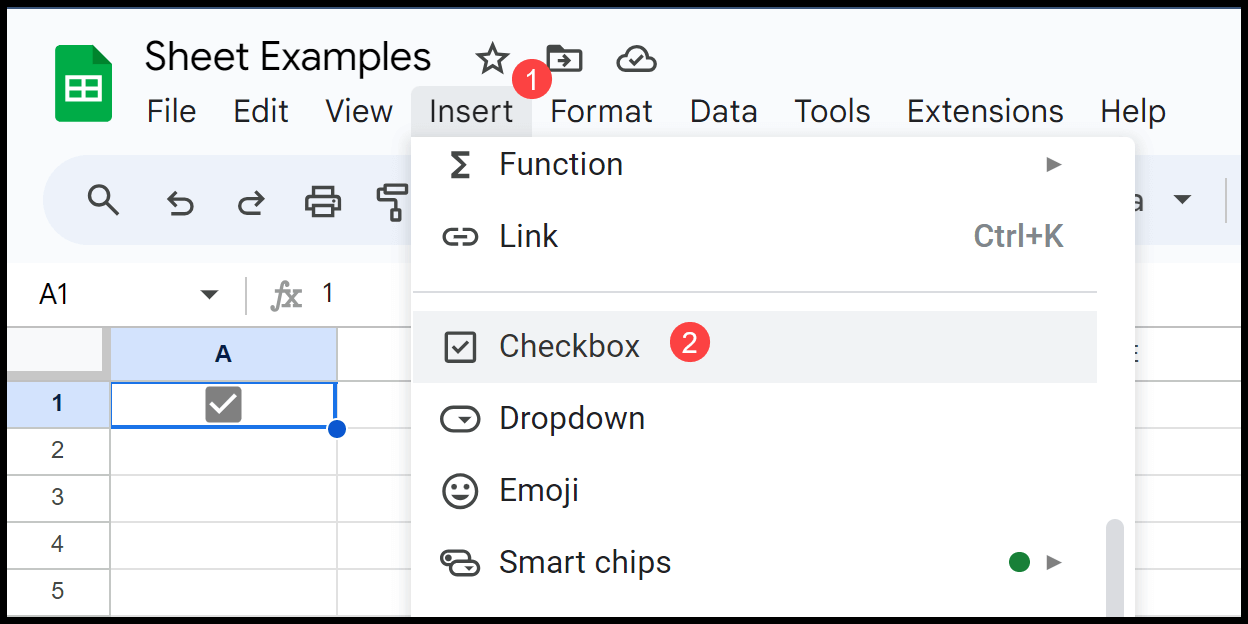Select the Paint format tool
This screenshot has height=624, width=1248.
[x=394, y=201]
